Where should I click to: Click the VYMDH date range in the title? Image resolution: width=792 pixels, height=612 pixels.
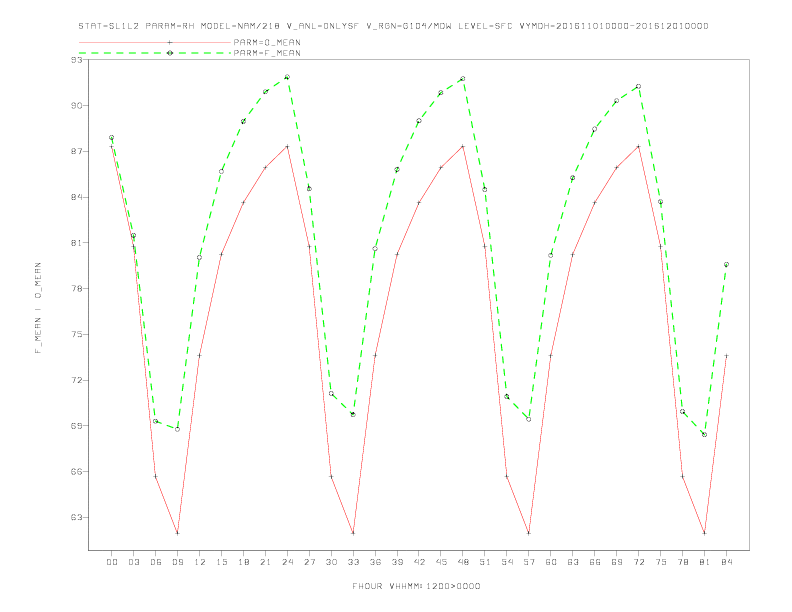point(614,26)
